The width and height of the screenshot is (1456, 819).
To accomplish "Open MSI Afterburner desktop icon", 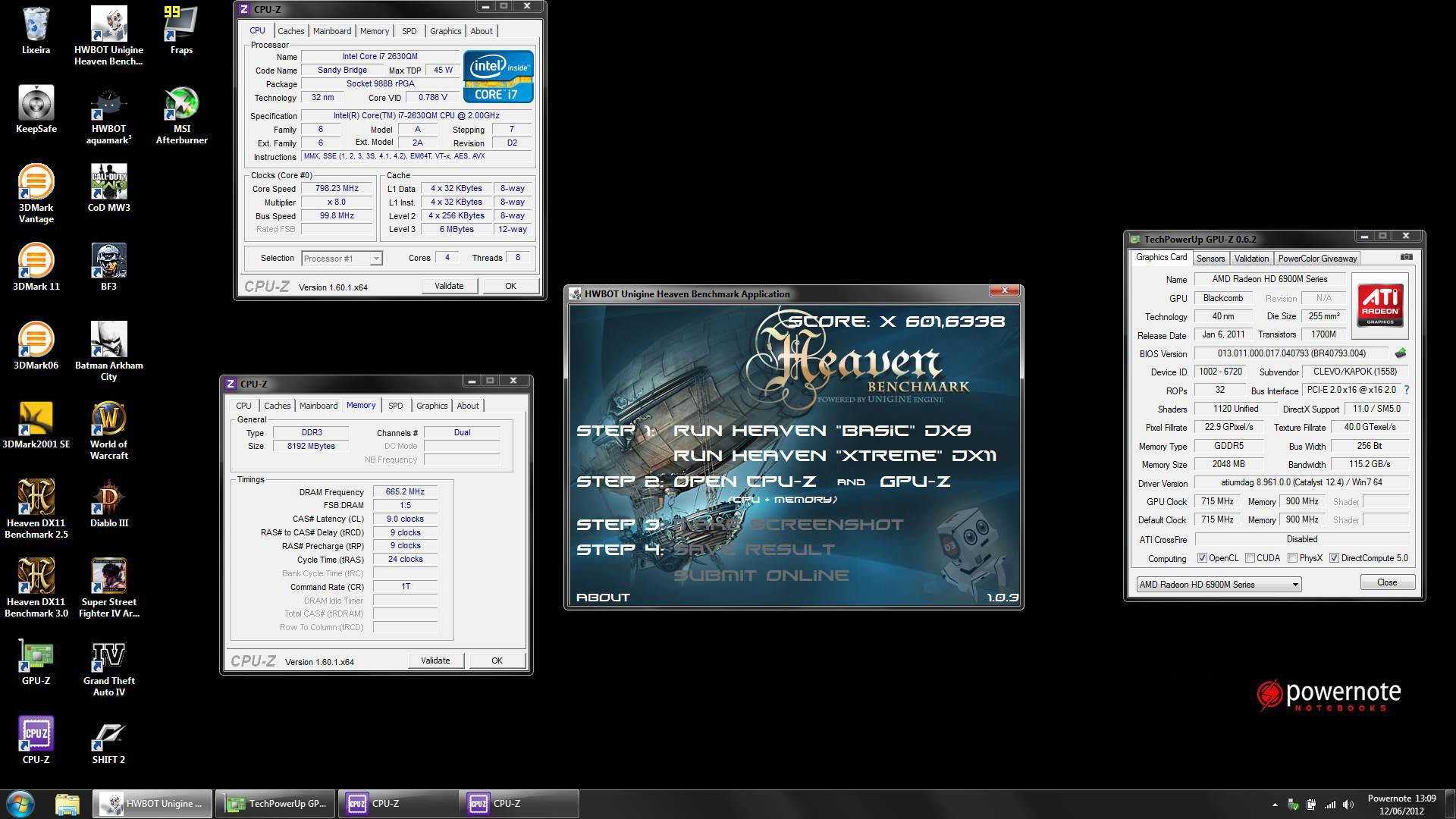I will point(181,115).
